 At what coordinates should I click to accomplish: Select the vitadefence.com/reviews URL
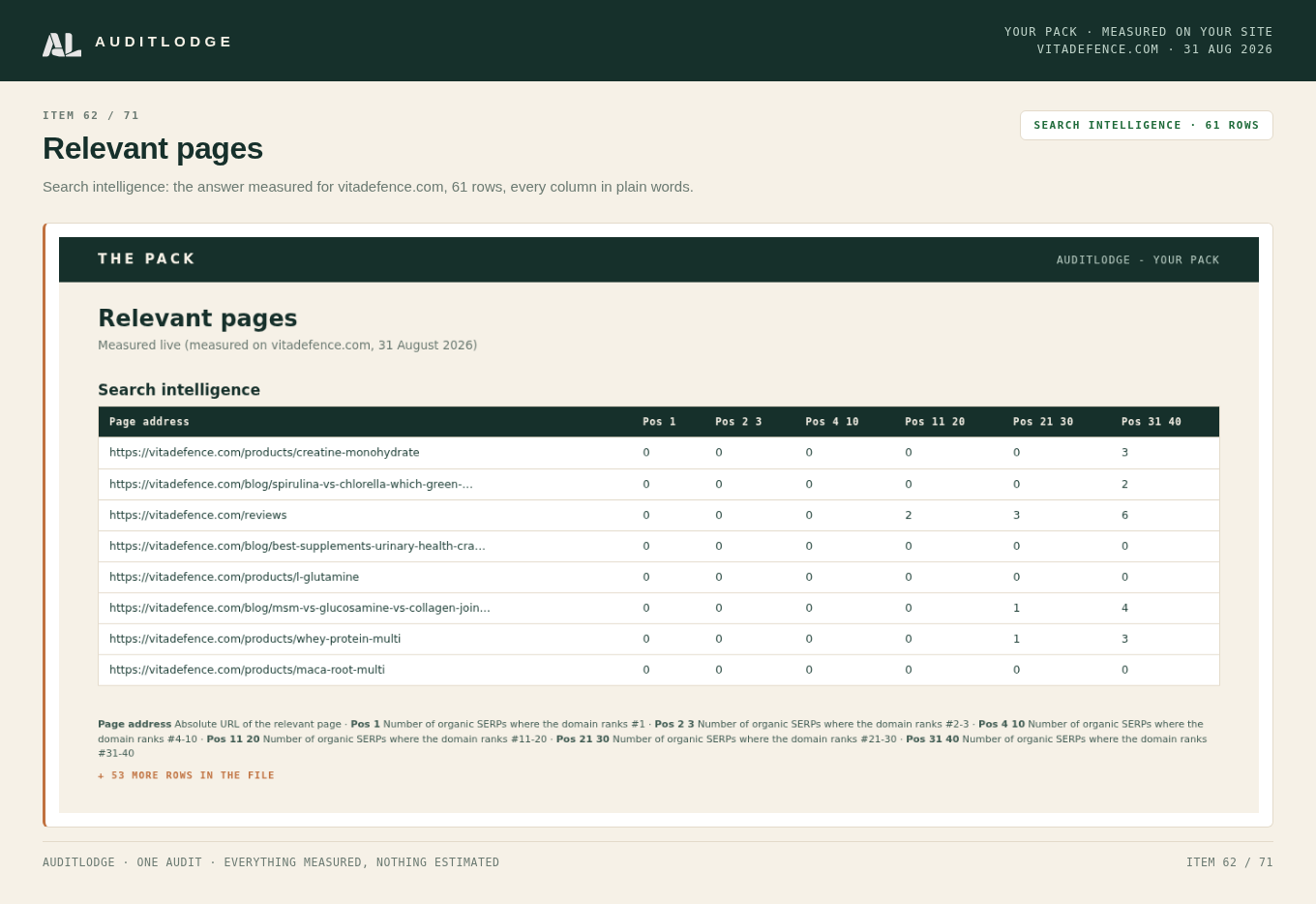(x=198, y=515)
